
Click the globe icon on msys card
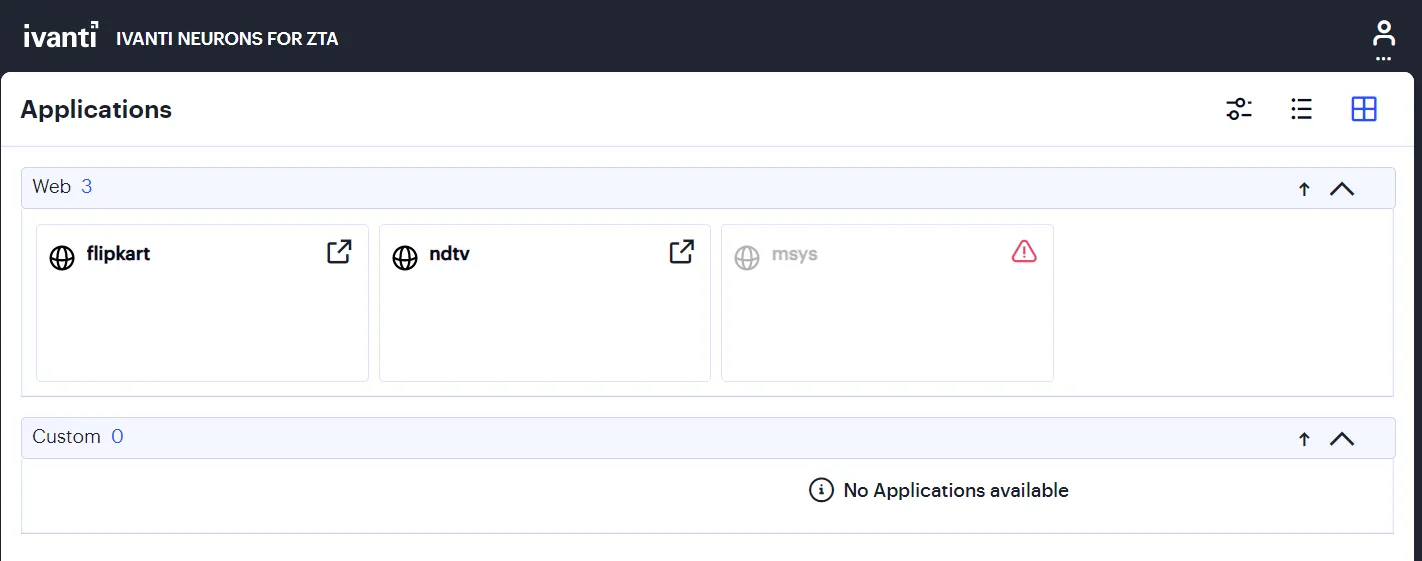point(747,259)
